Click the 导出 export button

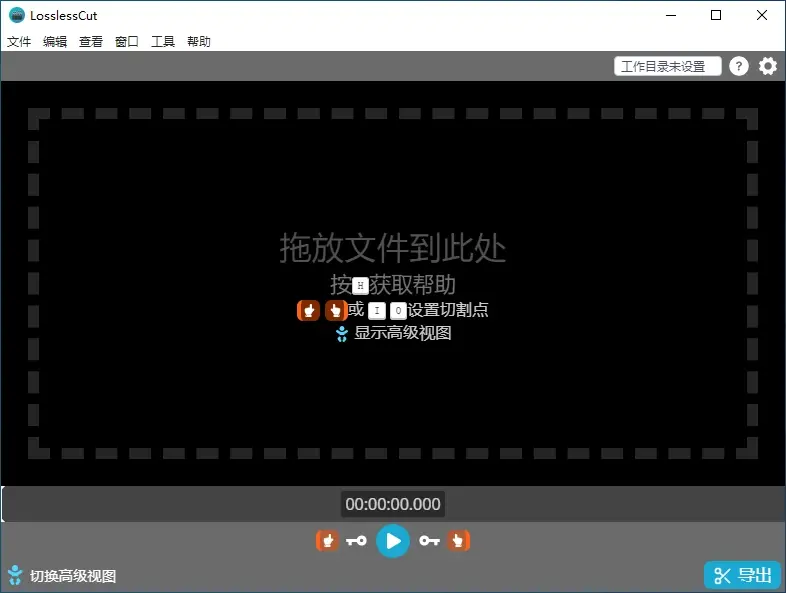pyautogui.click(x=742, y=575)
